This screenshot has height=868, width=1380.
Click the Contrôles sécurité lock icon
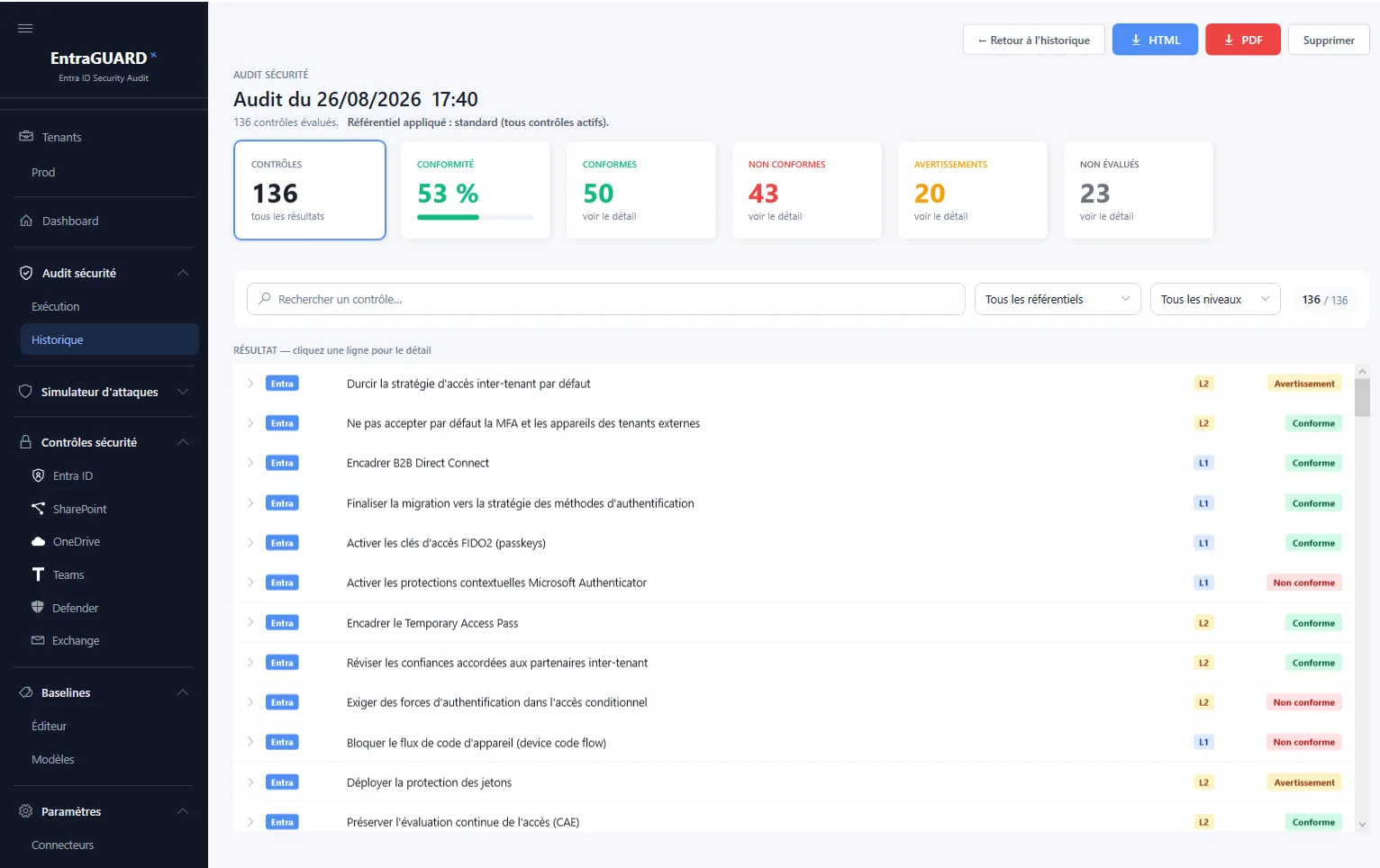26,442
